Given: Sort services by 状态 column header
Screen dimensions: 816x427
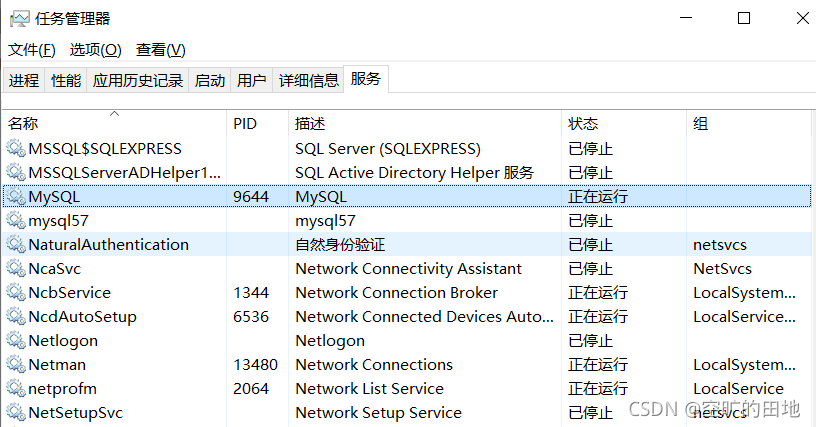Looking at the screenshot, I should click(623, 124).
